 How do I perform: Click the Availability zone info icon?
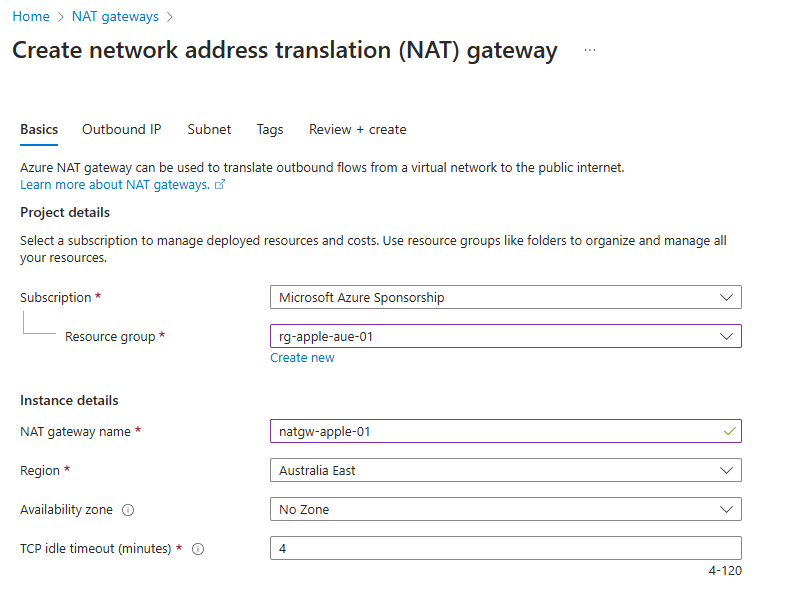(x=127, y=510)
